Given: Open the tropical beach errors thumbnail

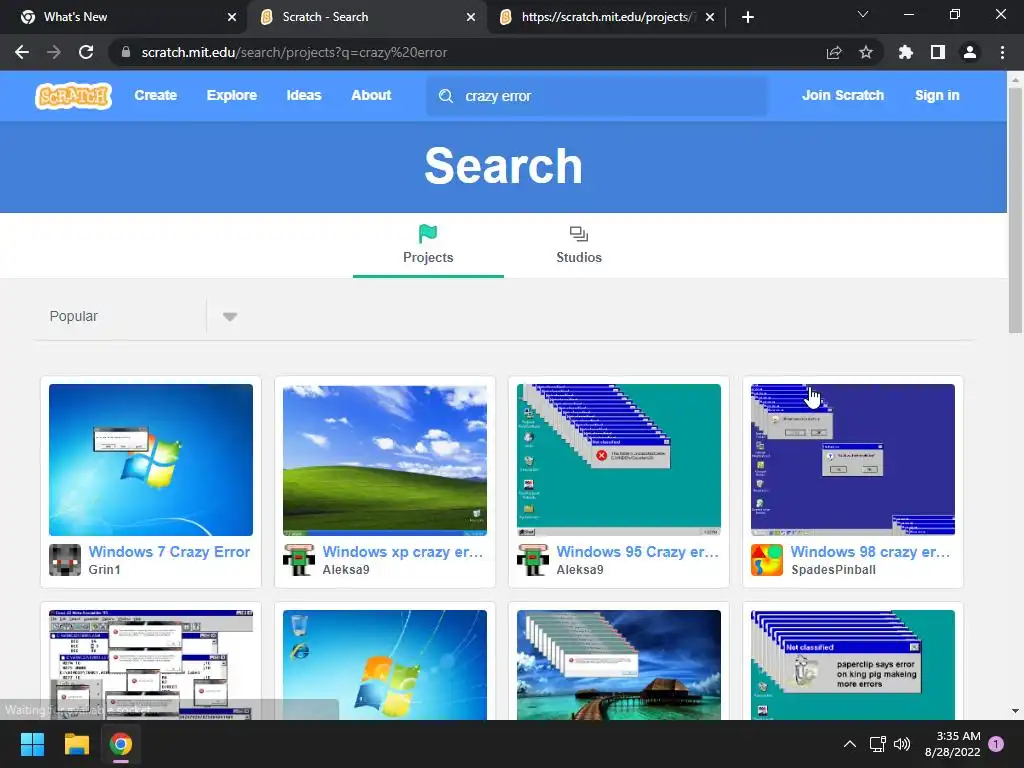Looking at the screenshot, I should (x=618, y=665).
